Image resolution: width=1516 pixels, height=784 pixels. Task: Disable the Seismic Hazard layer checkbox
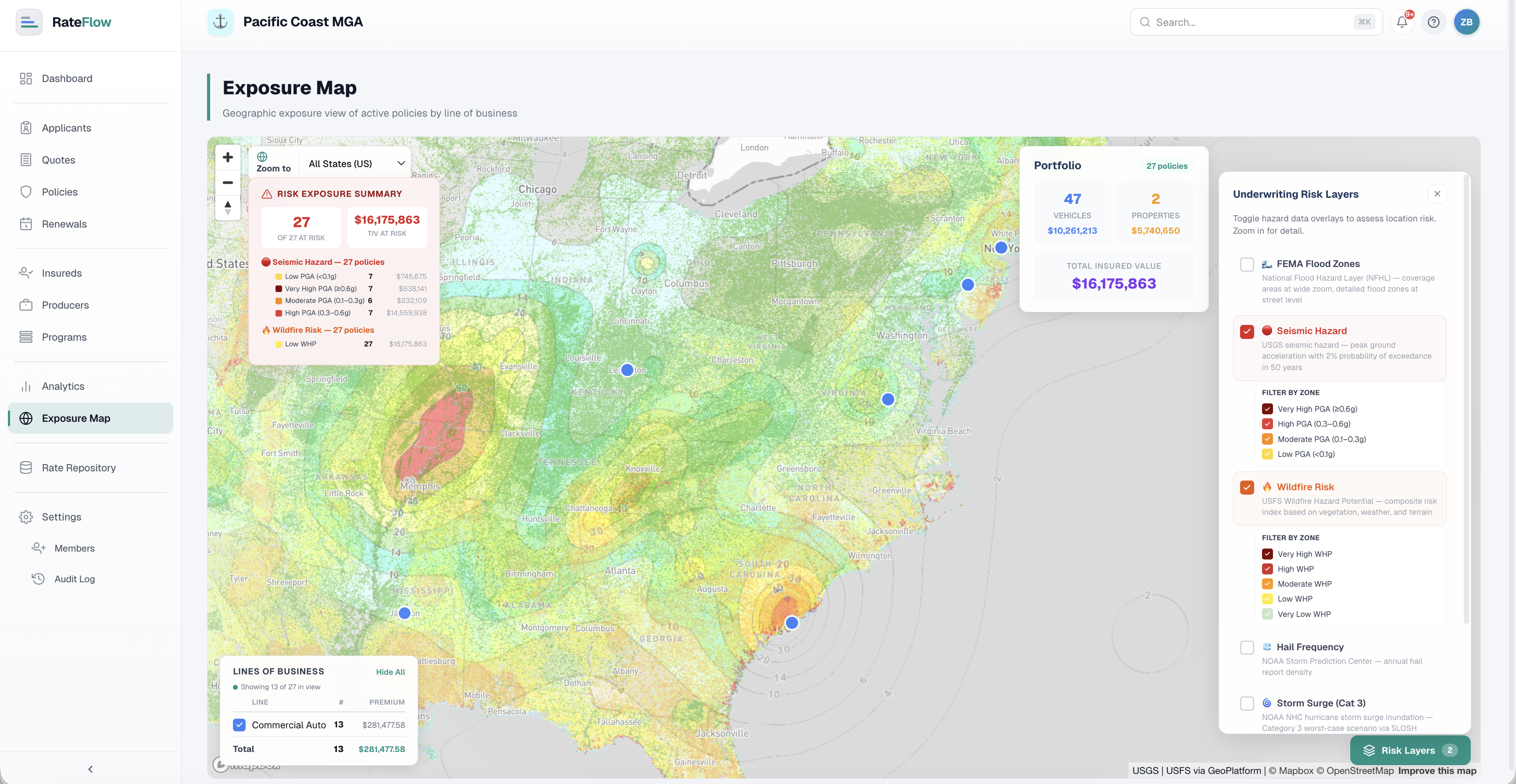(1247, 332)
